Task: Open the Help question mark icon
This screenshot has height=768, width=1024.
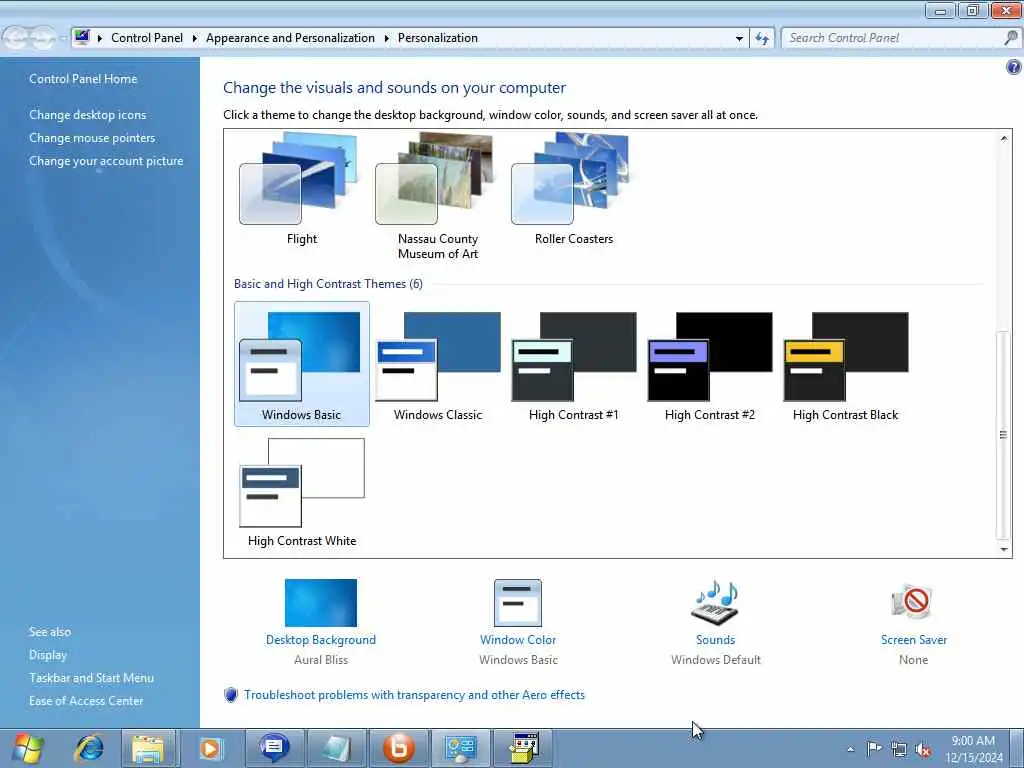Action: (1014, 67)
